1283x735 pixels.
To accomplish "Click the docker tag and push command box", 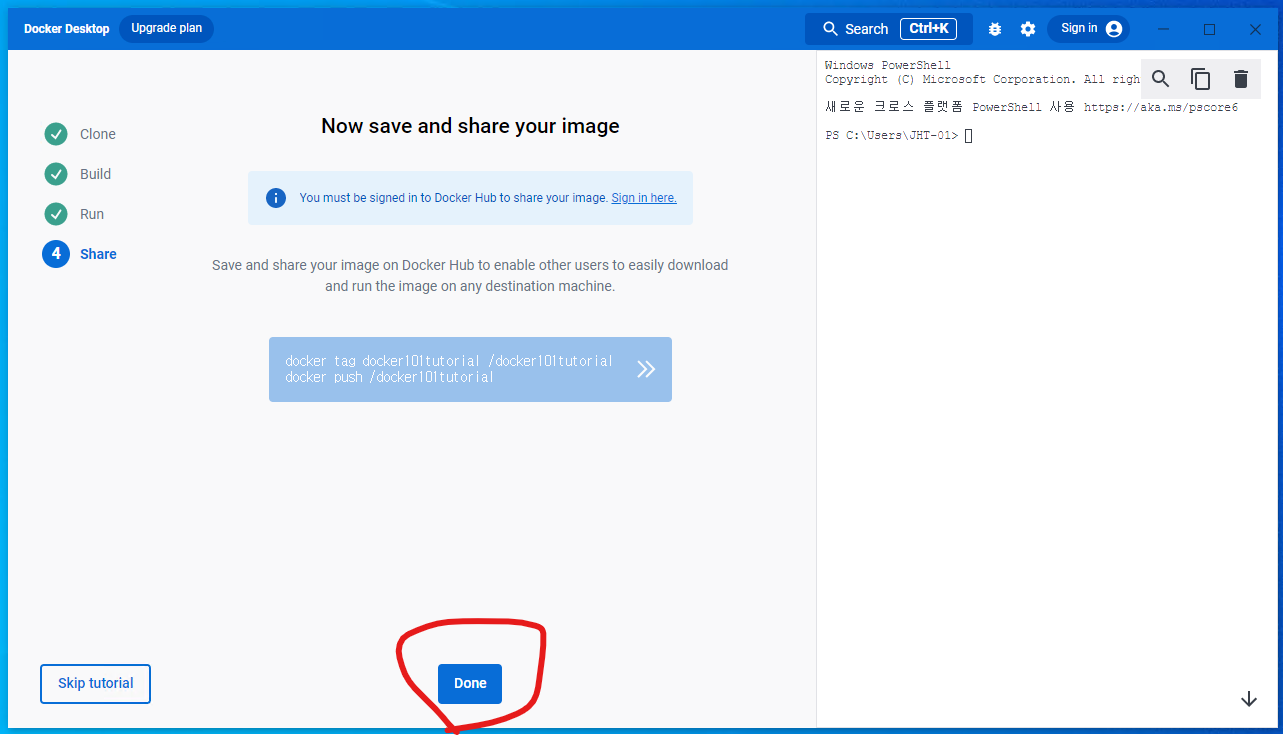I will (x=470, y=369).
